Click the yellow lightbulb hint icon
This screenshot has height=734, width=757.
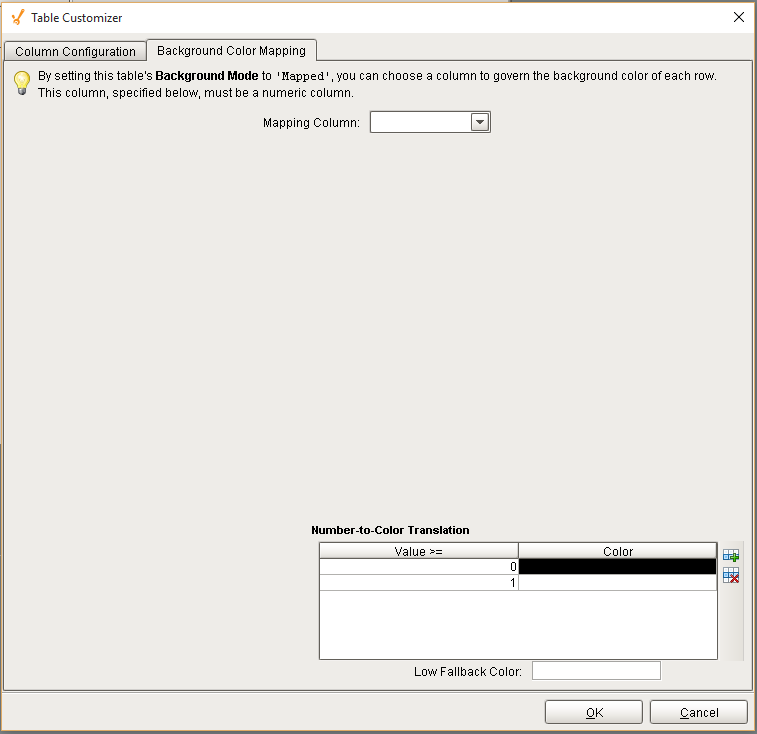click(x=21, y=83)
